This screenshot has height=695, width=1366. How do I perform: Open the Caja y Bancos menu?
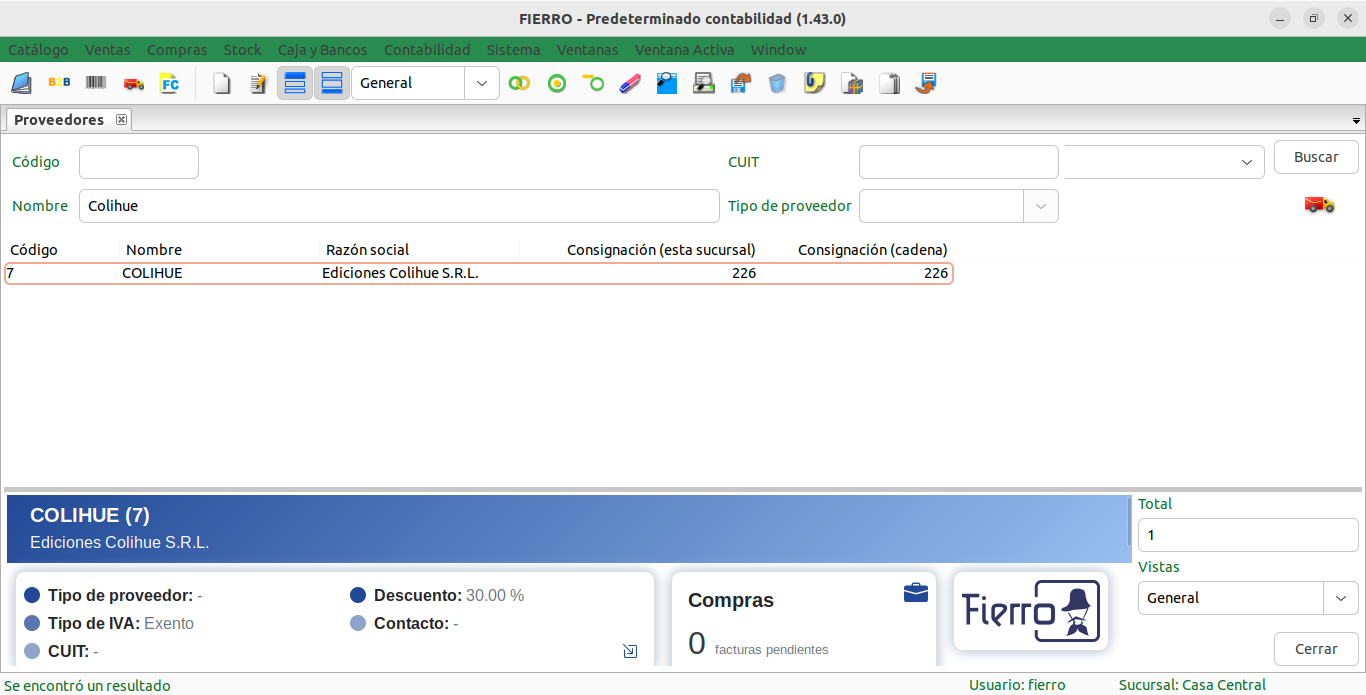pyautogui.click(x=322, y=49)
